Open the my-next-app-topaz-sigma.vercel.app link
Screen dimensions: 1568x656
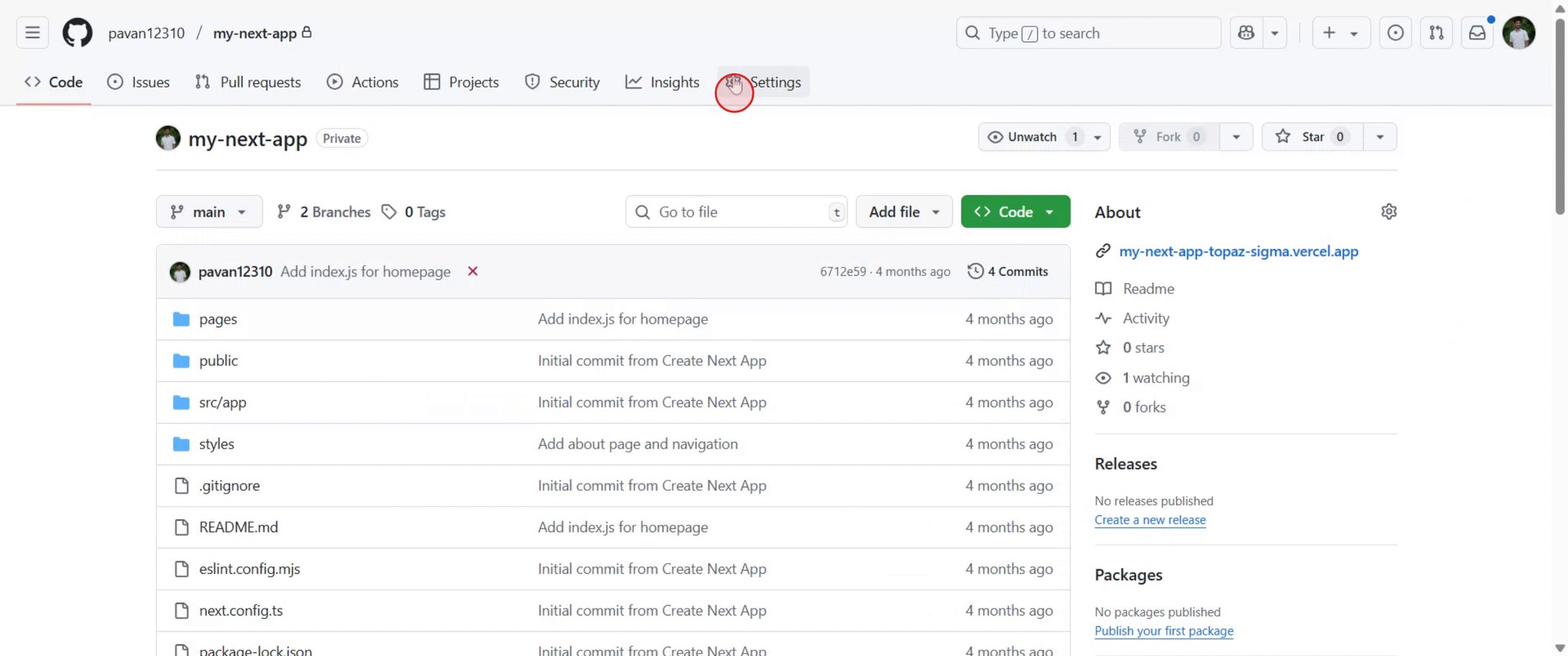pos(1239,251)
